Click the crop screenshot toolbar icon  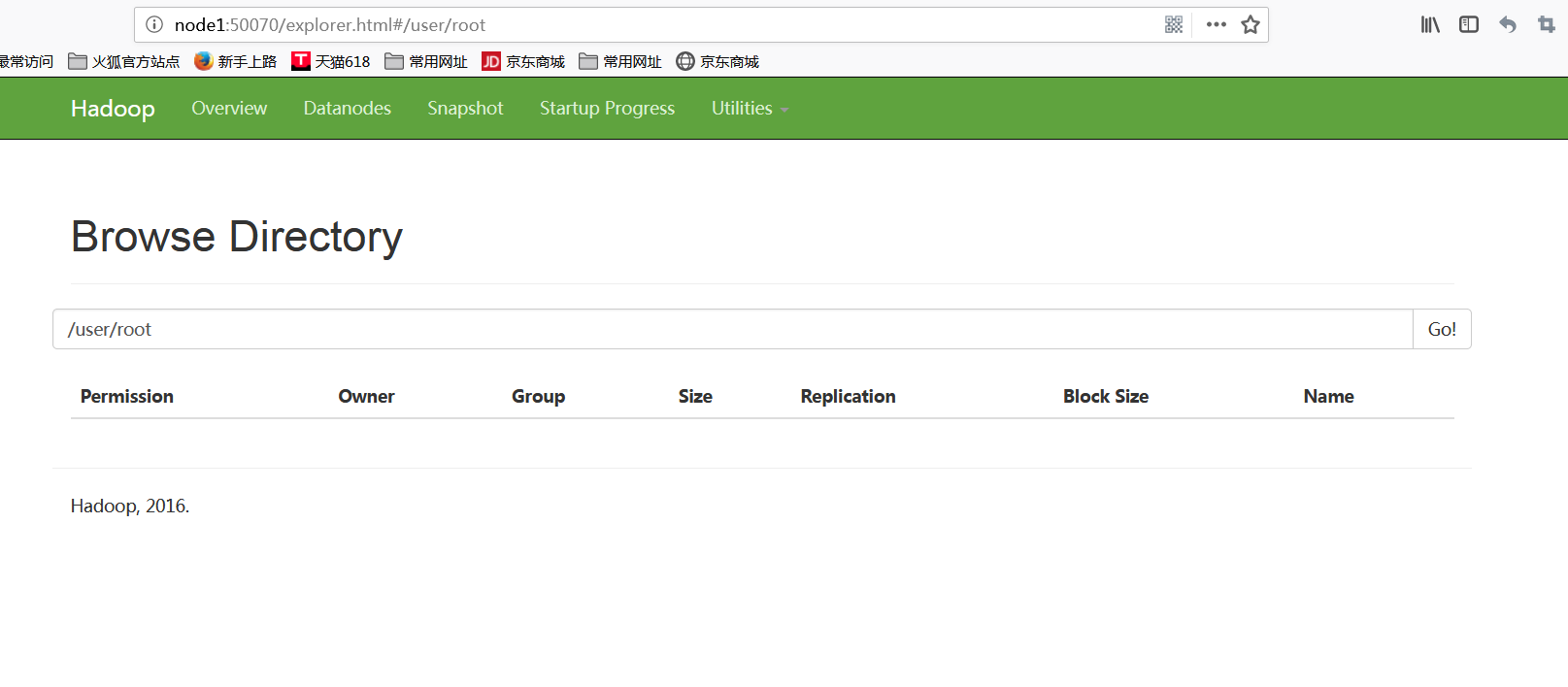[1547, 24]
